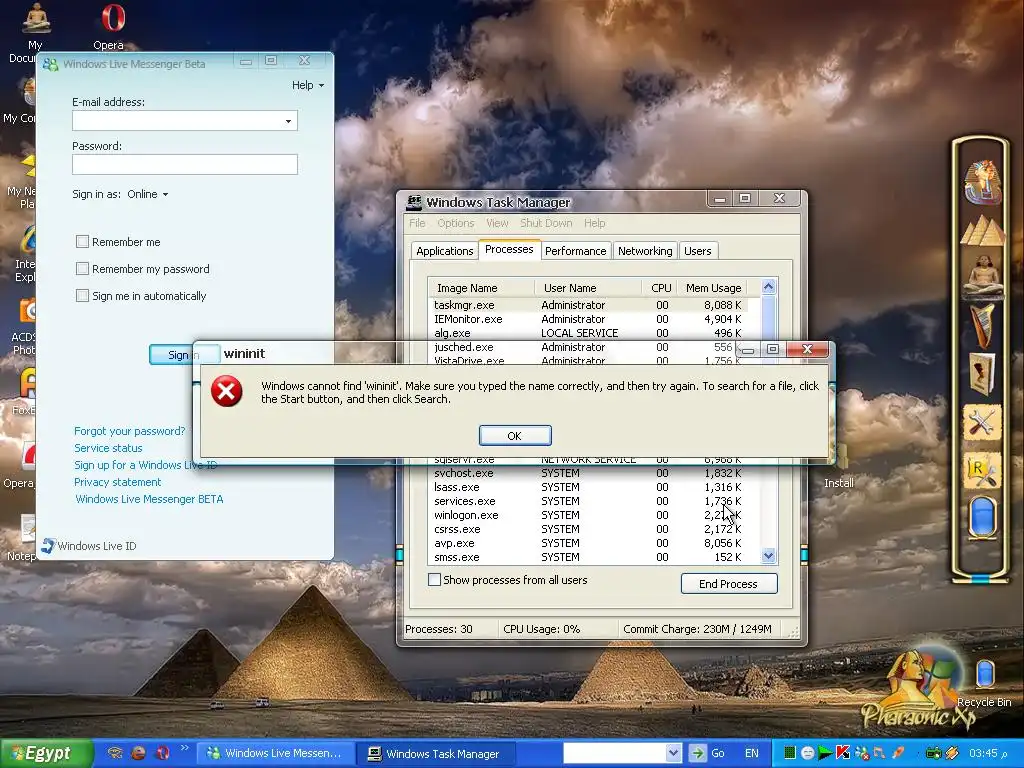This screenshot has height=768, width=1024.
Task: Open the Egypt start button
Action: click(x=46, y=753)
